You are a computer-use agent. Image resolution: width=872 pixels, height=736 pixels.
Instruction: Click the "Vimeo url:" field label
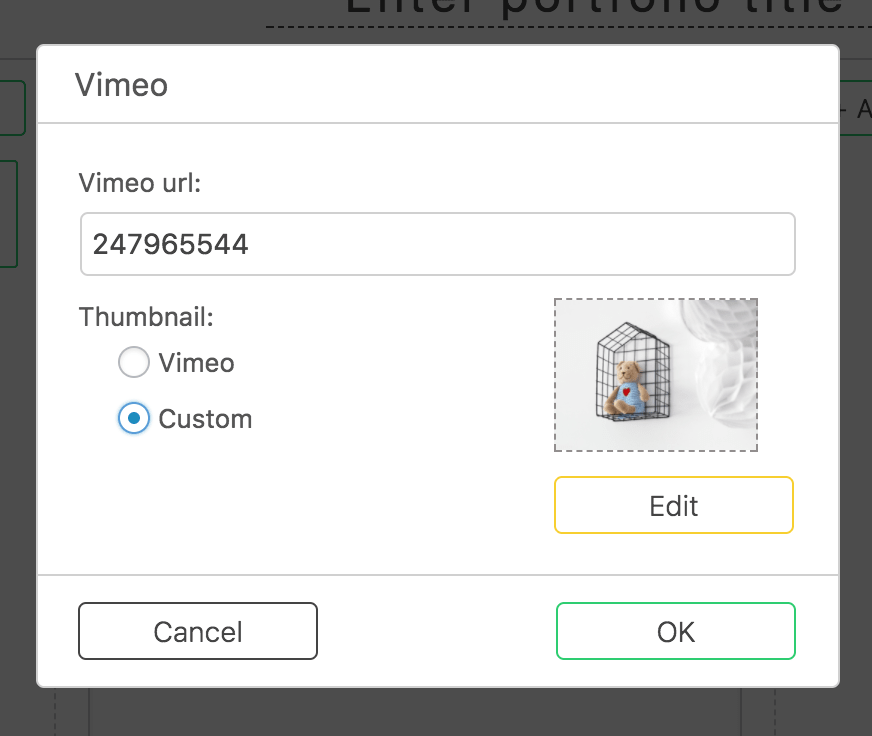140,184
